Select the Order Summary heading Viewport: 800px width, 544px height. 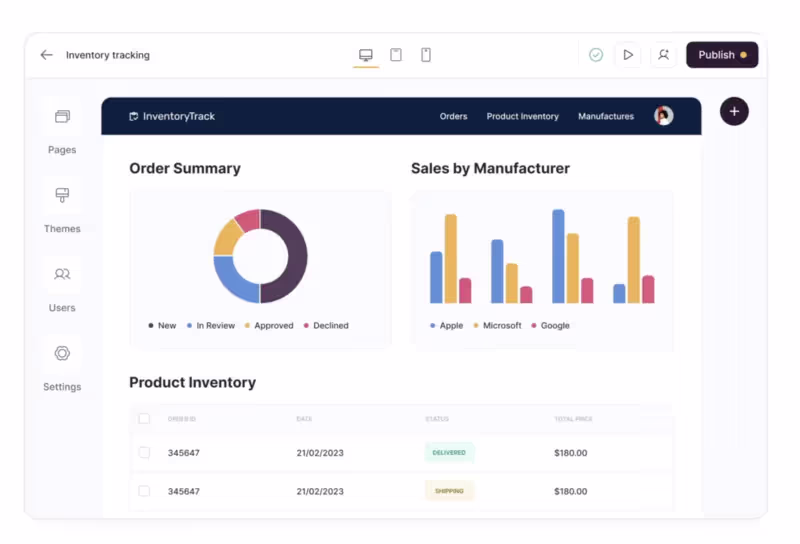(x=185, y=168)
